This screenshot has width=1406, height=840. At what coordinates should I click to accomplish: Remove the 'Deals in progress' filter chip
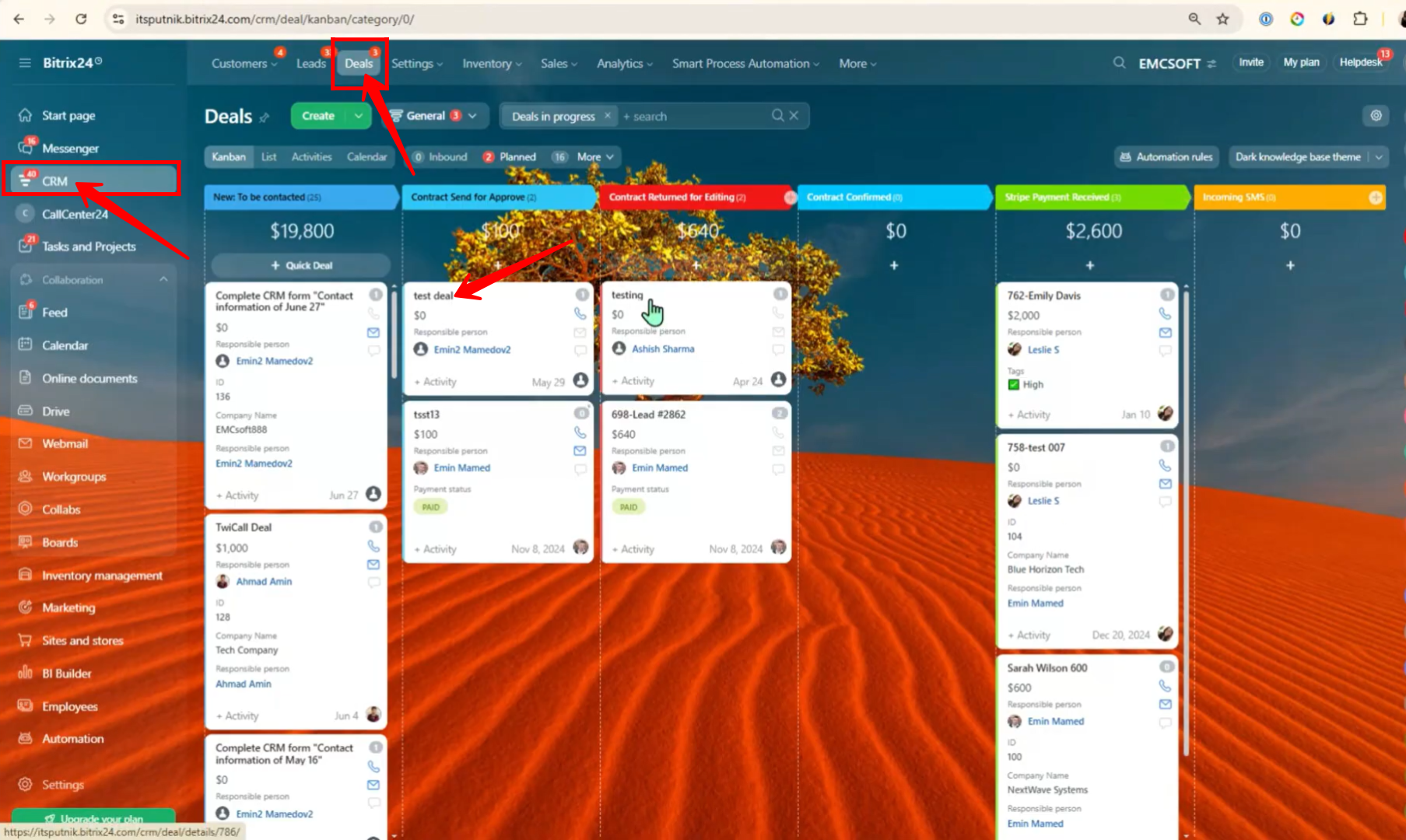pyautogui.click(x=608, y=116)
